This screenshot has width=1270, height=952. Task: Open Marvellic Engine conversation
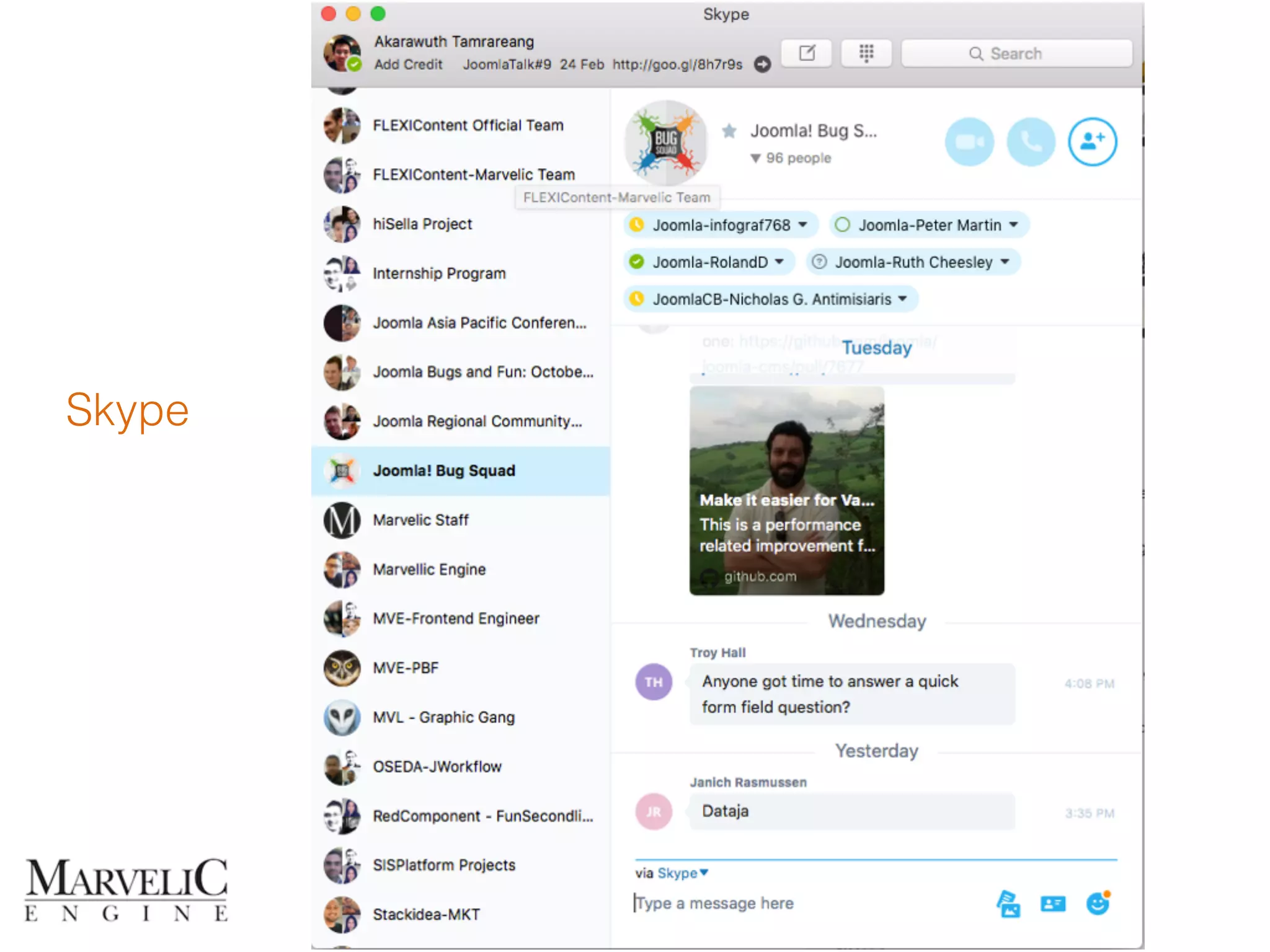click(x=461, y=570)
